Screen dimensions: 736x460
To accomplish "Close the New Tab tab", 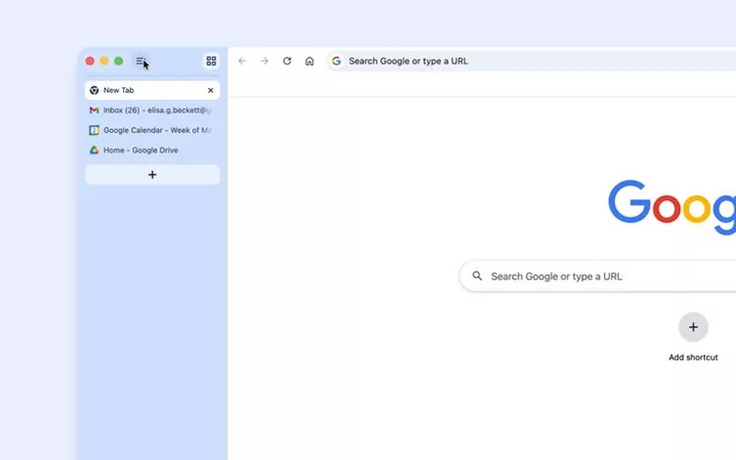I will click(x=210, y=90).
